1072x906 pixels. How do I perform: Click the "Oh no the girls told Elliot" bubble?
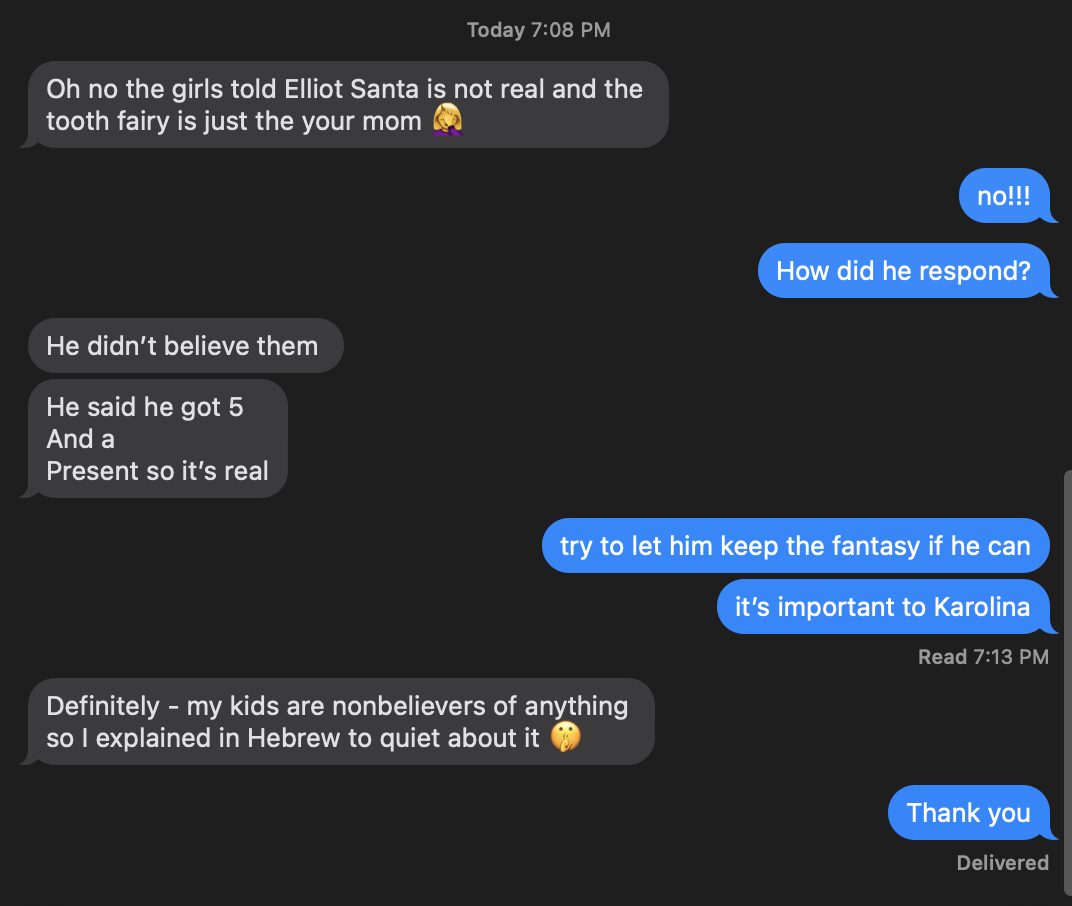[x=343, y=105]
